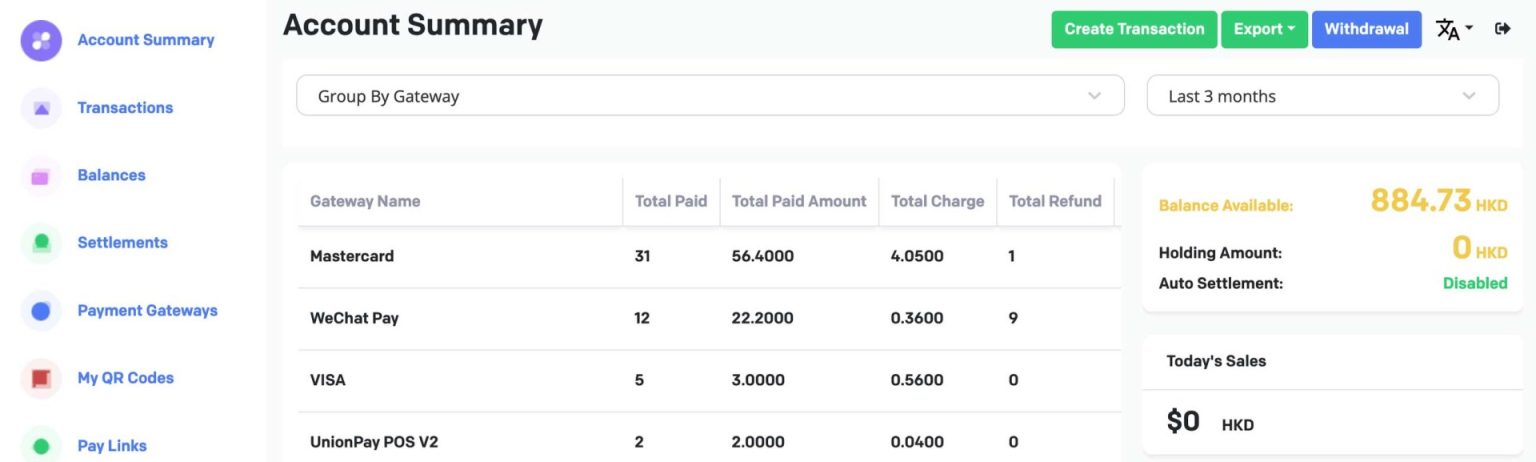Select the Mastercard gateway row
This screenshot has width=1536, height=462.
pyautogui.click(x=352, y=256)
